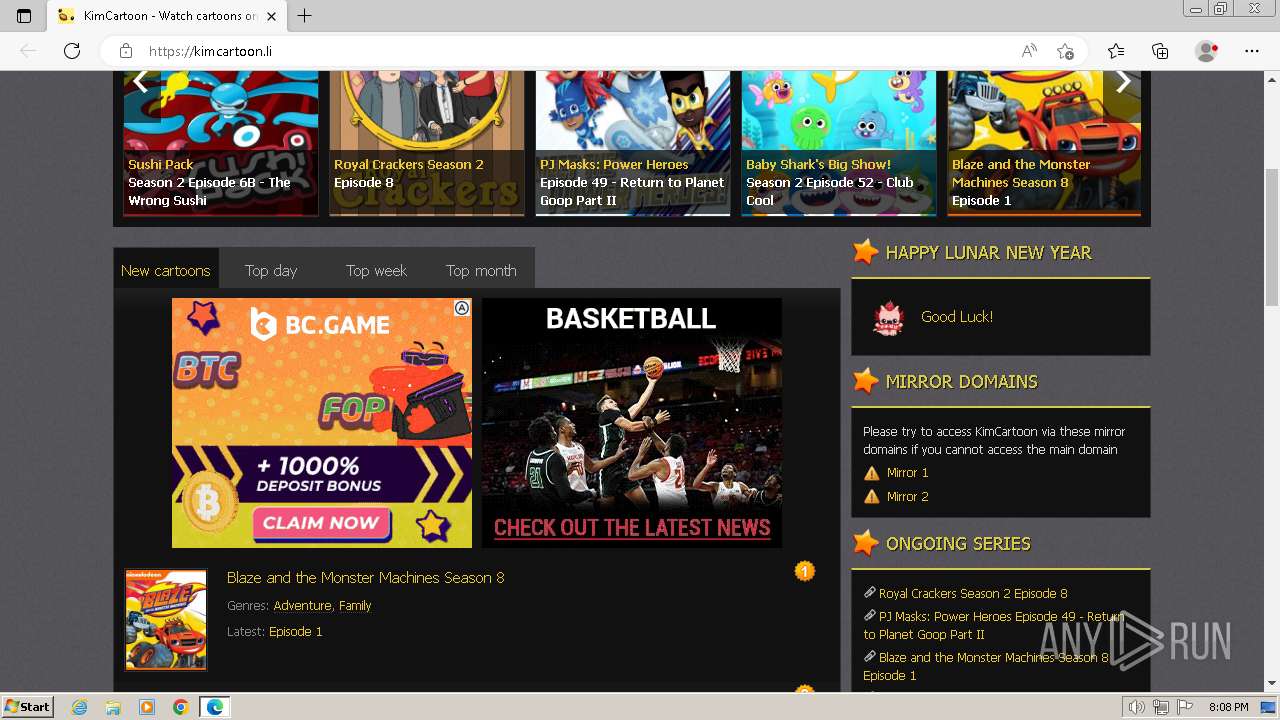
Task: Click the orange rank 1 badge
Action: 805,571
